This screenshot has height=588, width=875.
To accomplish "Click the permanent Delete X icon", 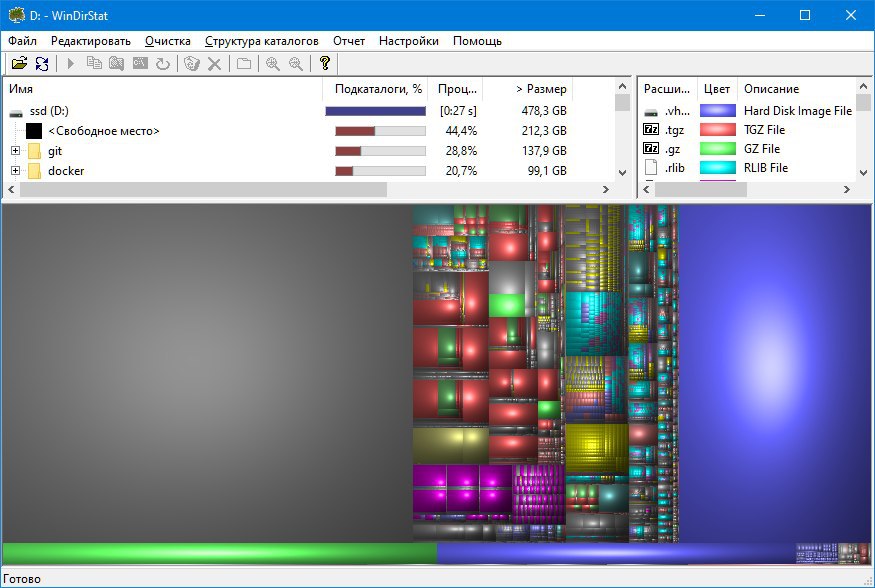I will 215,64.
